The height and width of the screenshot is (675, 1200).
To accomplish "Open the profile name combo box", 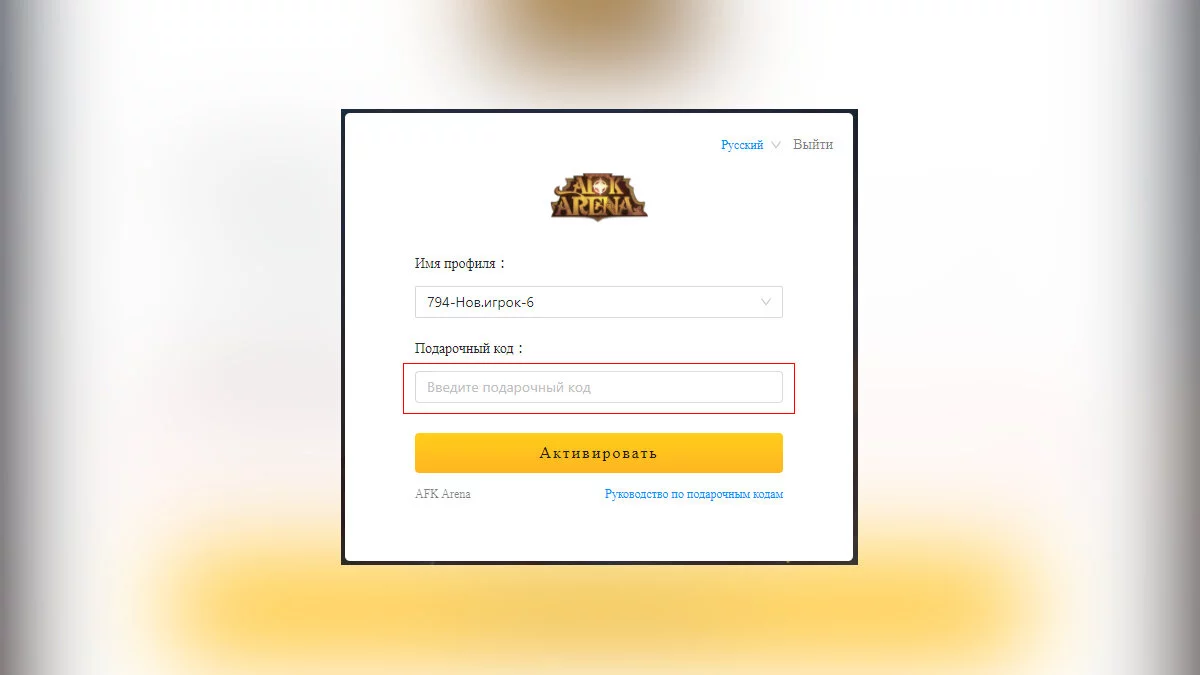I will coord(599,302).
